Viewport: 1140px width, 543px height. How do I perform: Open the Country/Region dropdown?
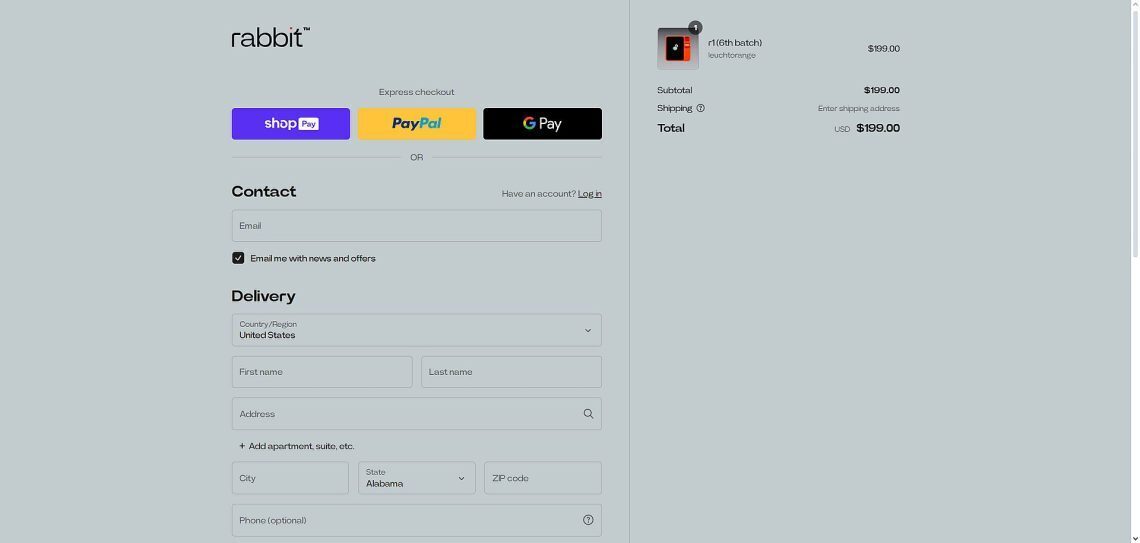(x=417, y=330)
